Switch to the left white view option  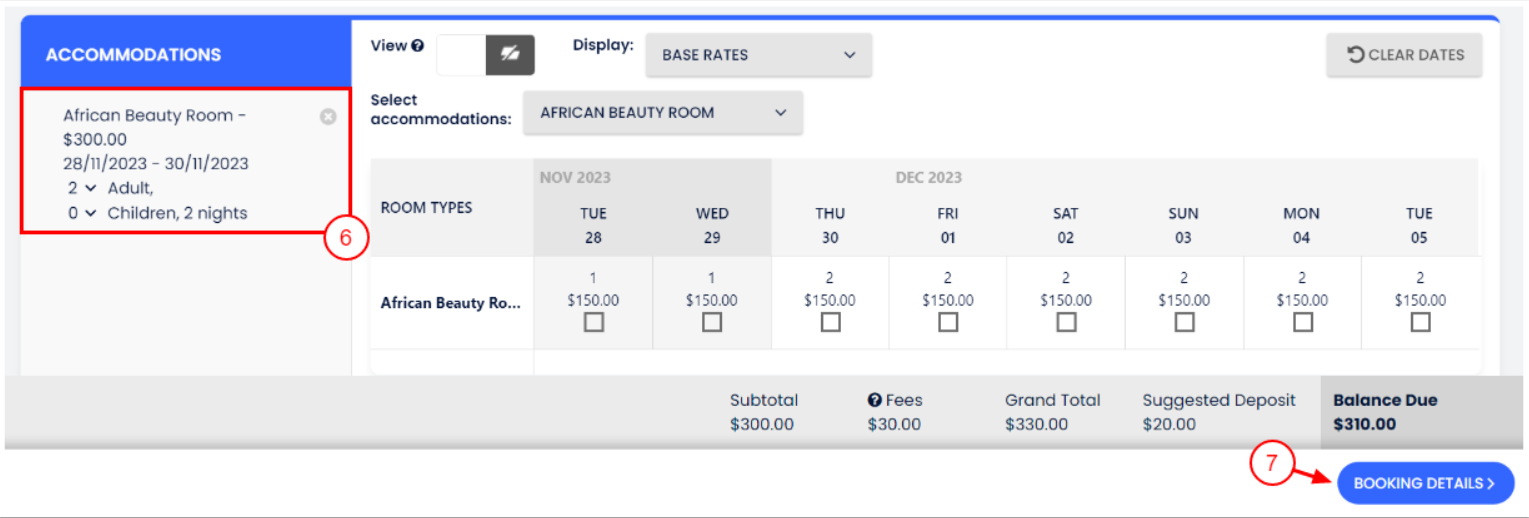[461, 55]
